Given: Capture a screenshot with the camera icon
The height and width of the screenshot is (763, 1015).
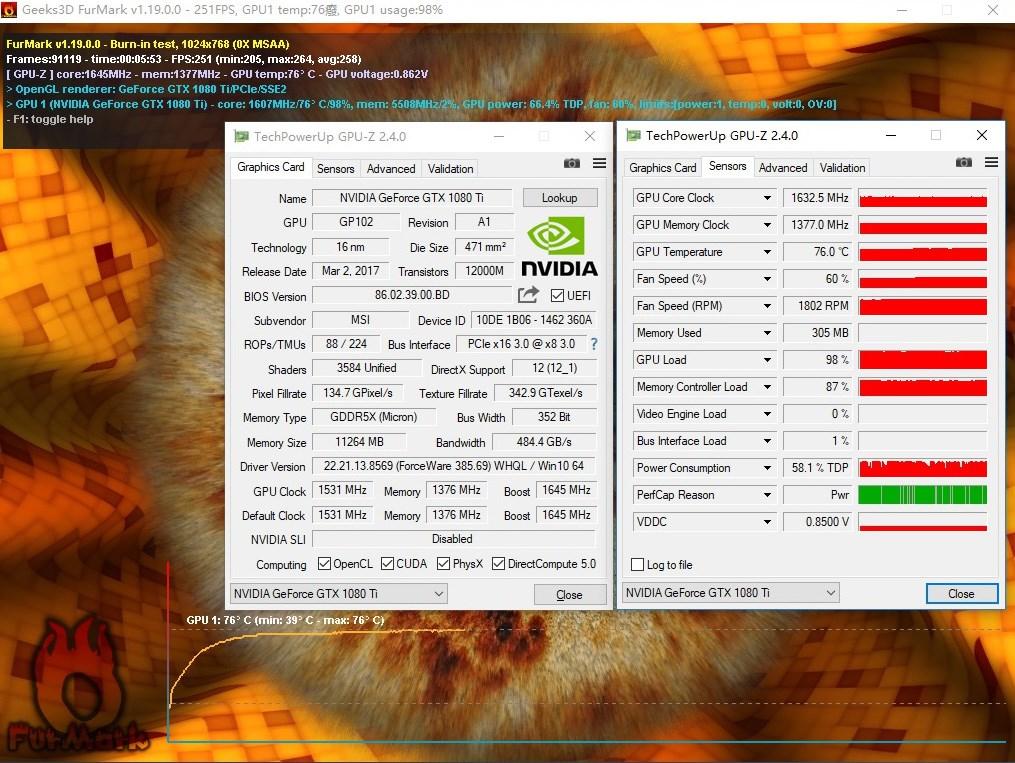Looking at the screenshot, I should pos(571,162).
